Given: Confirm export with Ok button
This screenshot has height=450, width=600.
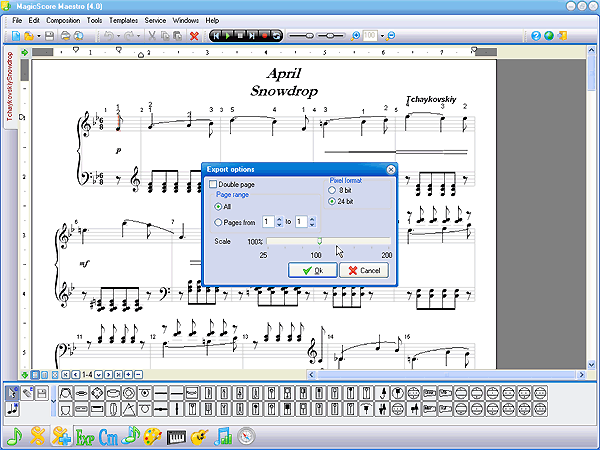Looking at the screenshot, I should click(313, 271).
